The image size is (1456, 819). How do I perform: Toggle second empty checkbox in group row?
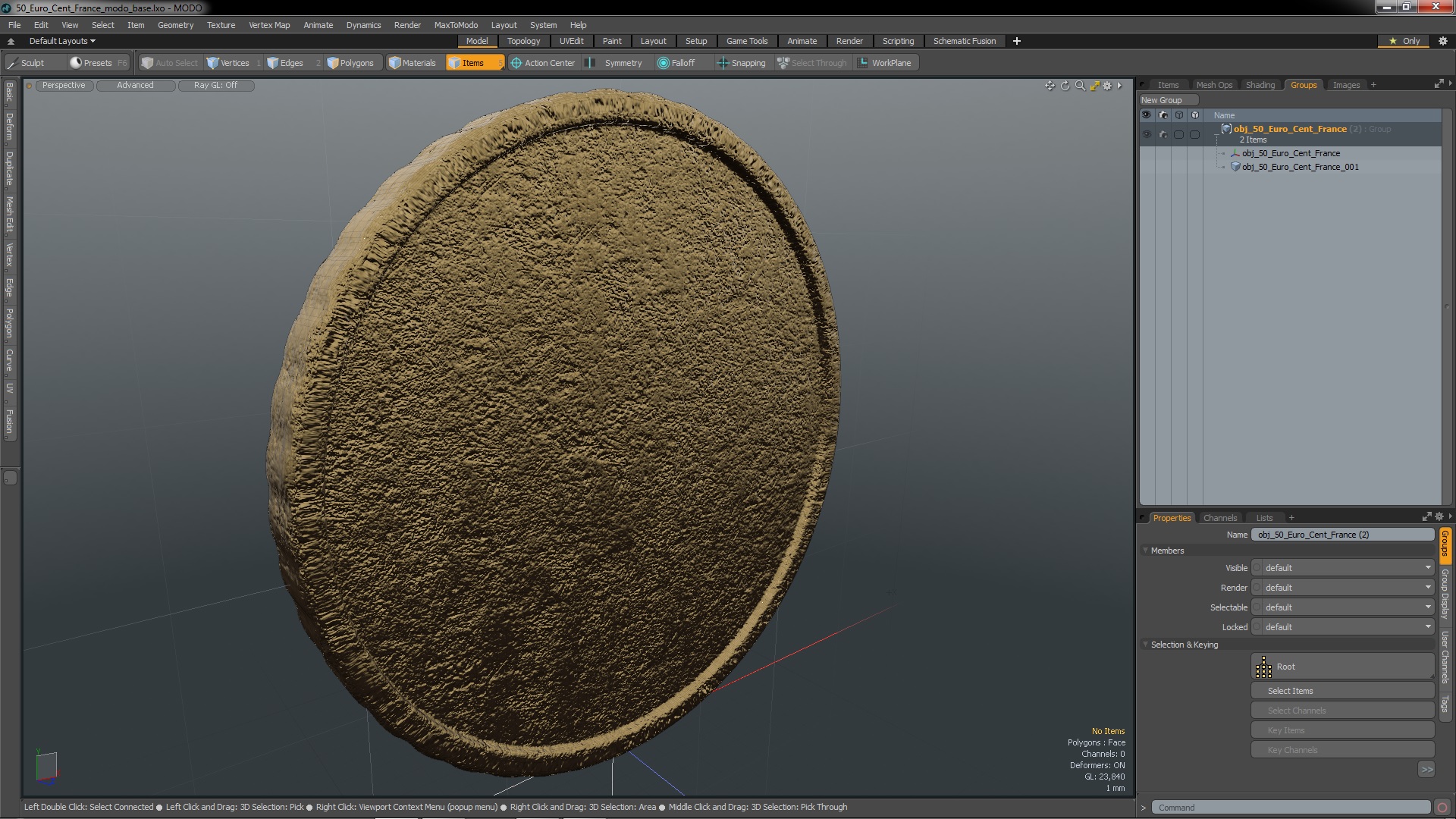[x=1195, y=134]
